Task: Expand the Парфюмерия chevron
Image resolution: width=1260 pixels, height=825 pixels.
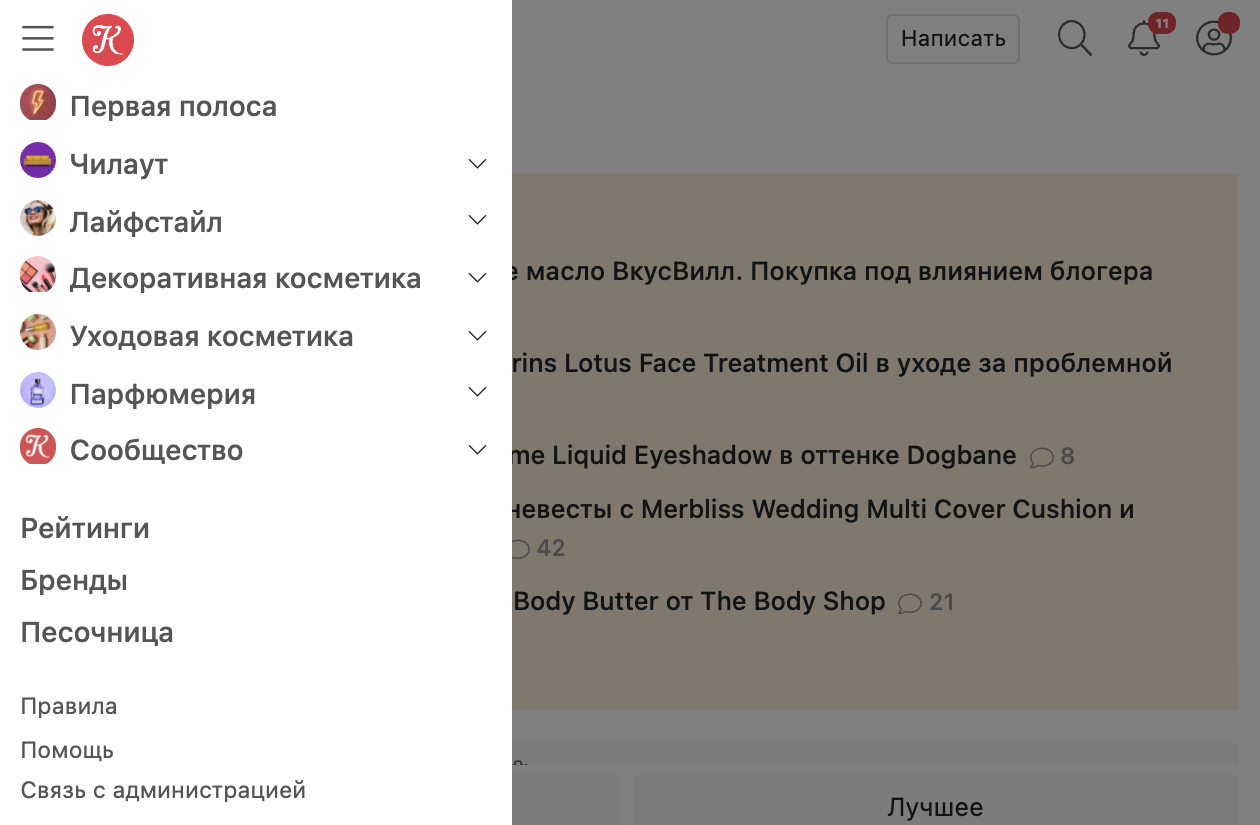Action: point(477,392)
